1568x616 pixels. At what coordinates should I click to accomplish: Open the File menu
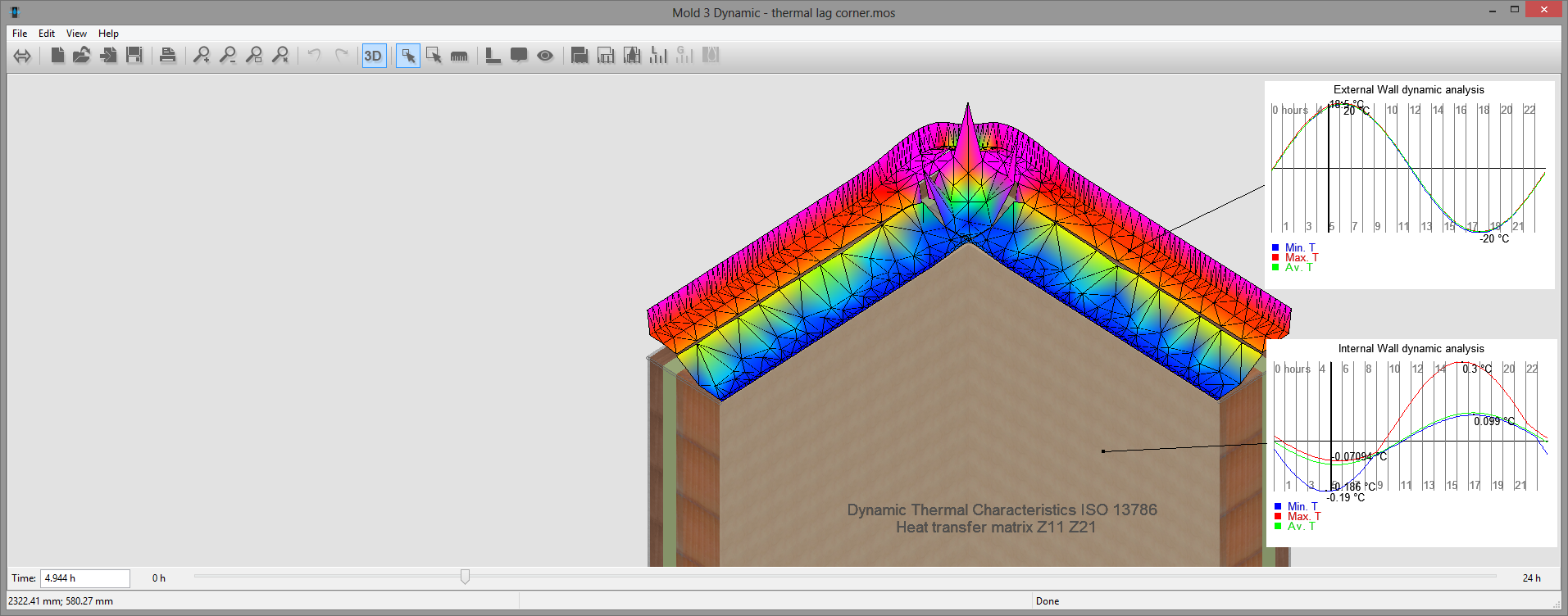pyautogui.click(x=20, y=34)
